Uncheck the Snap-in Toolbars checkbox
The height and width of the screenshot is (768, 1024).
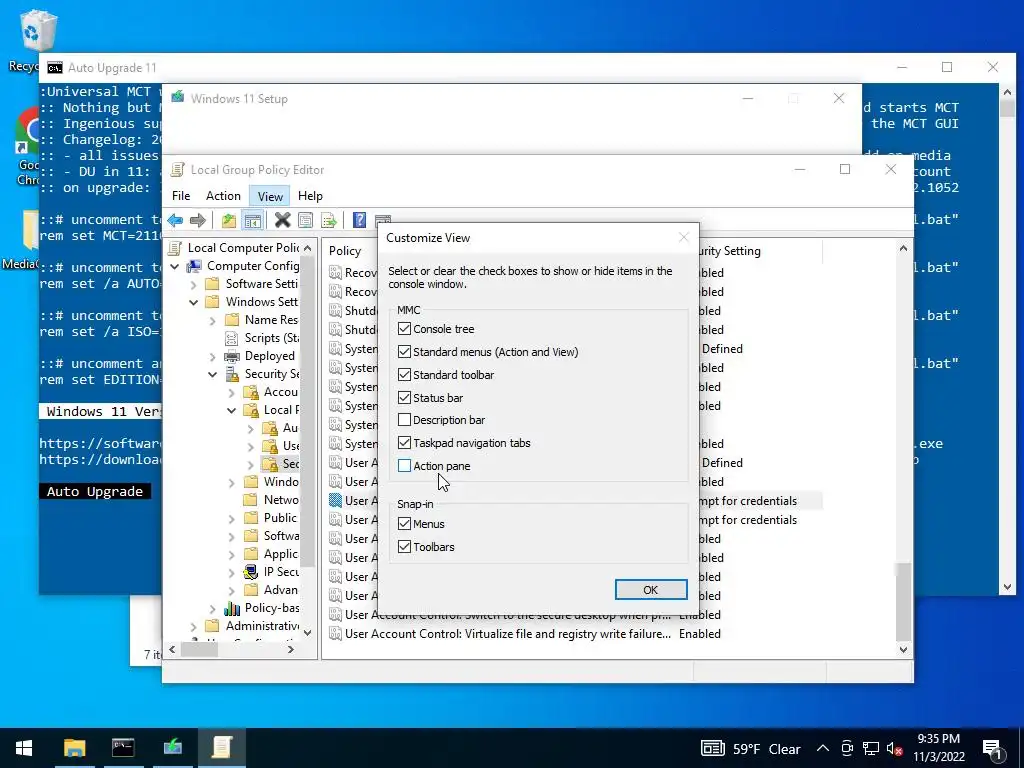pos(404,547)
